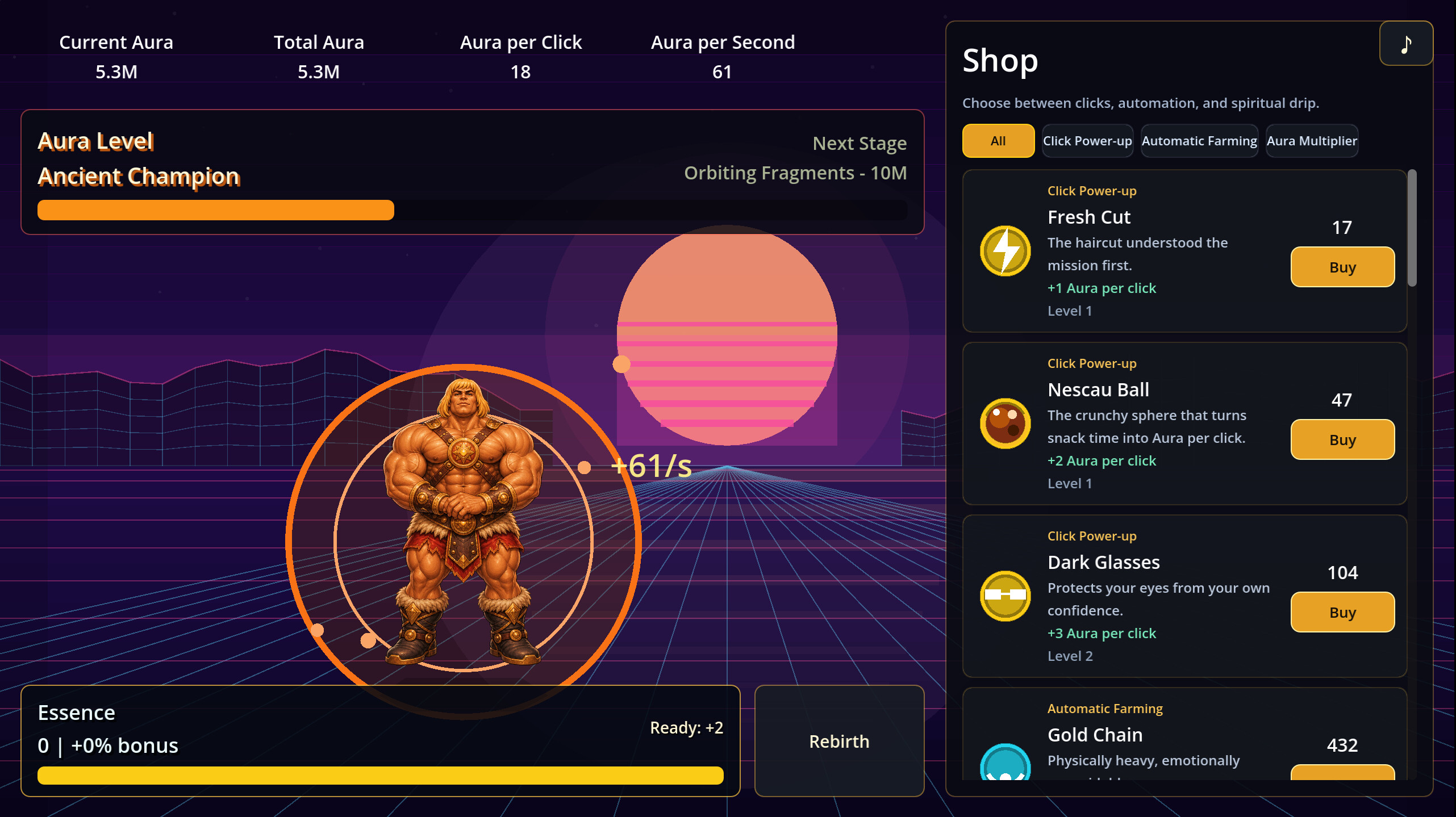
Task: Click 'Orbiting Fragments - 10M' text
Action: coord(795,173)
